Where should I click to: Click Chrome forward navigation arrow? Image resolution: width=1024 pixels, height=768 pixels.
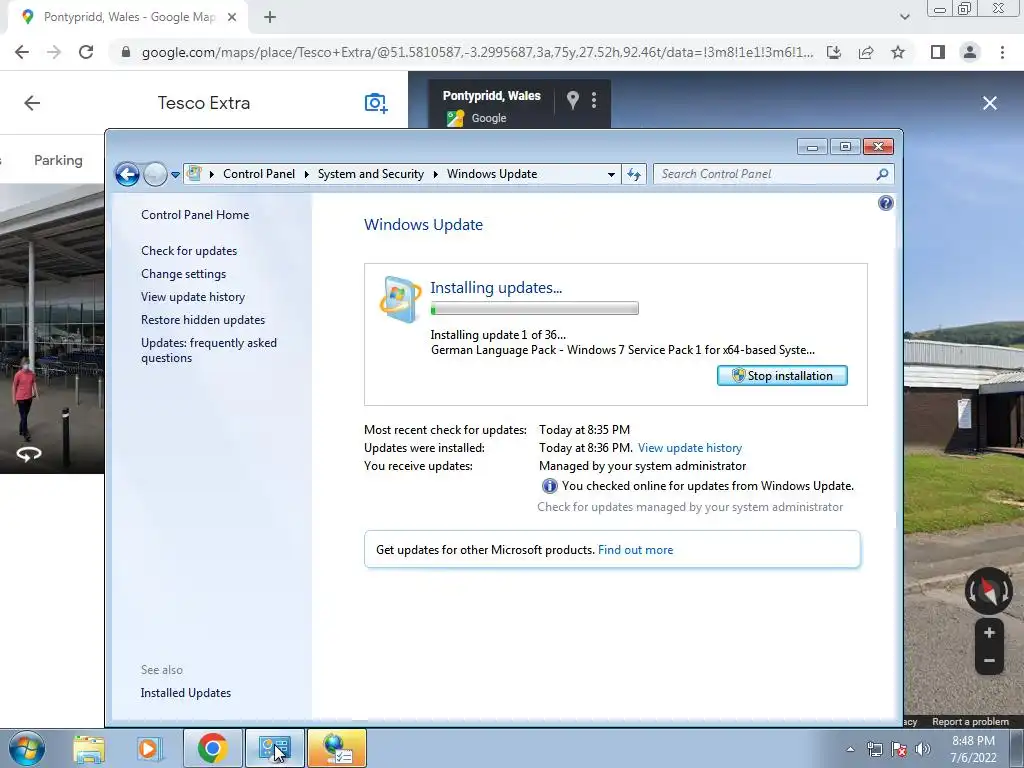pos(54,52)
